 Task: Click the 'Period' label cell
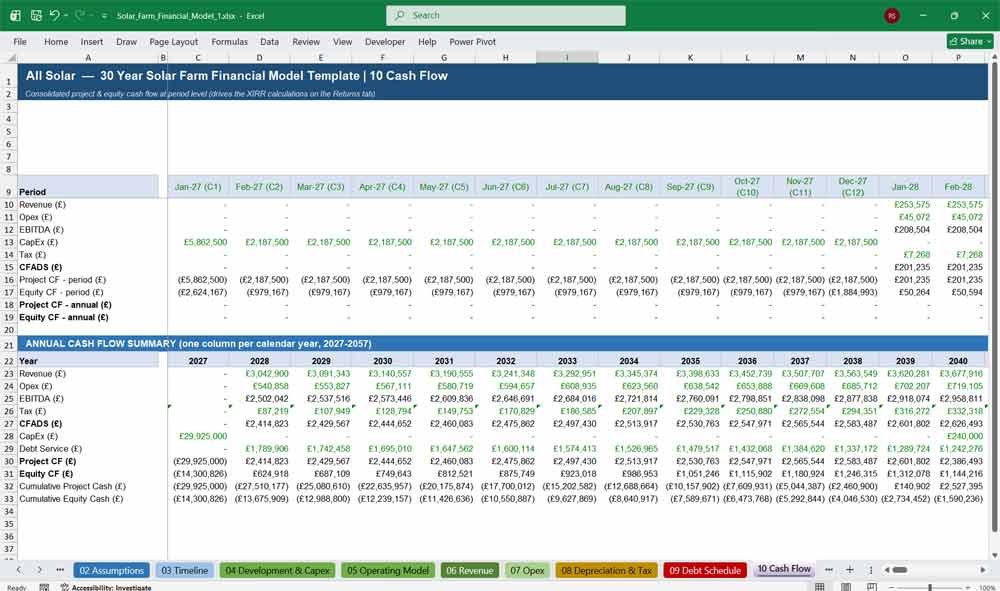[88, 187]
